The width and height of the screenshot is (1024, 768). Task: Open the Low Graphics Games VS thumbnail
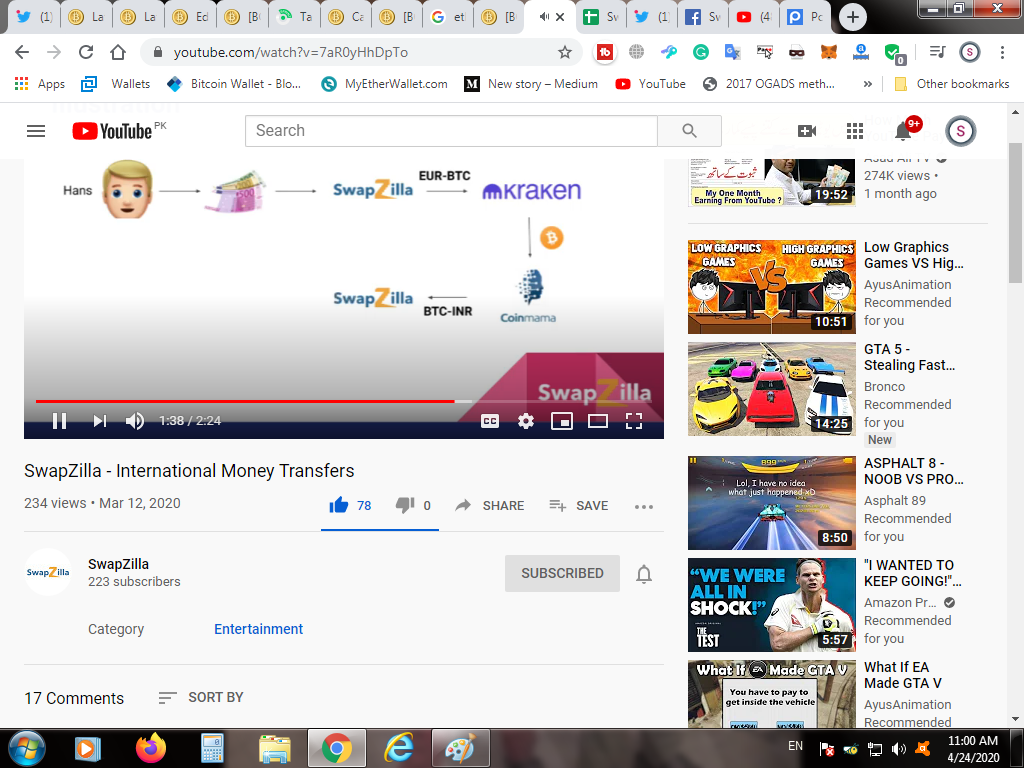coord(771,287)
